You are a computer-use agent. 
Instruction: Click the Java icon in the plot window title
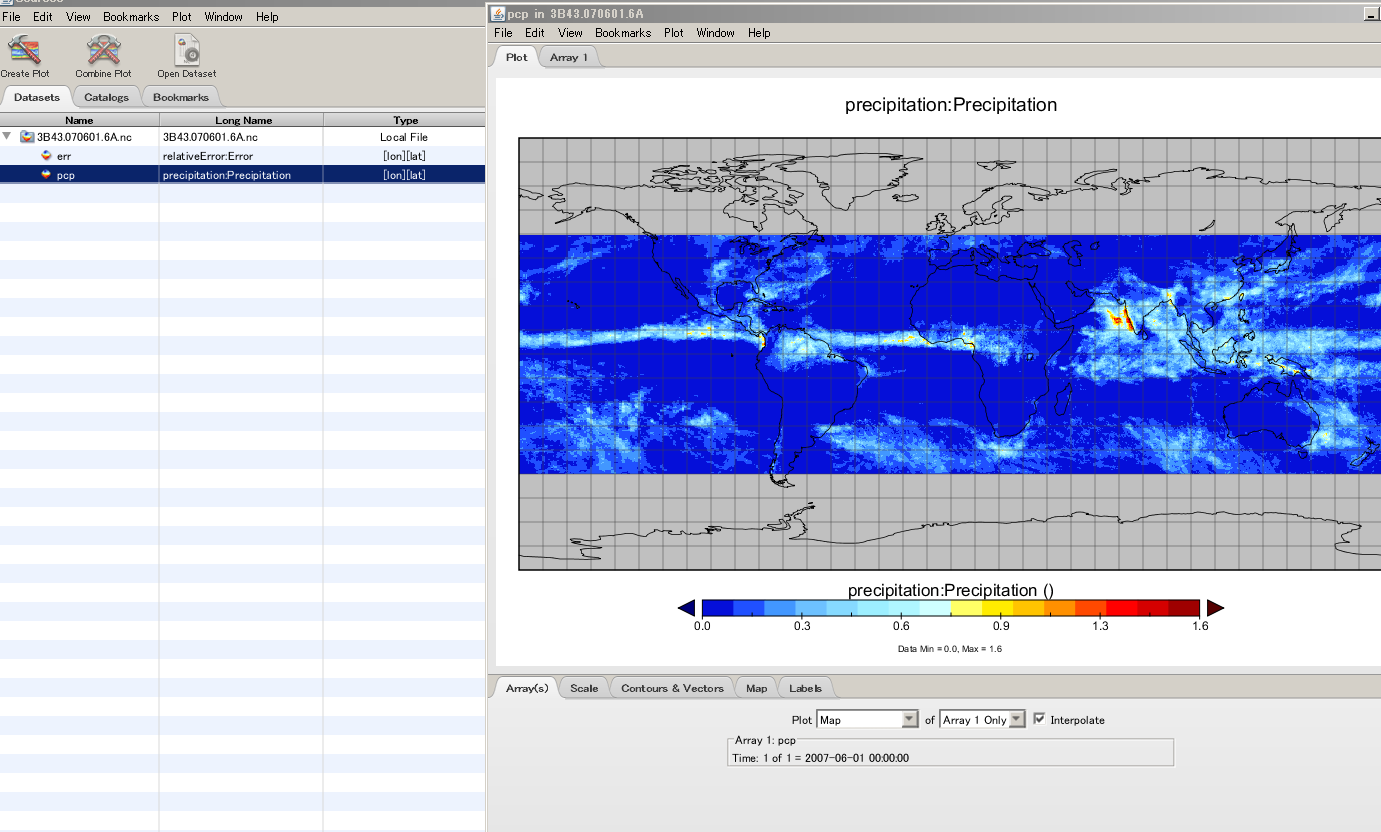coord(497,13)
